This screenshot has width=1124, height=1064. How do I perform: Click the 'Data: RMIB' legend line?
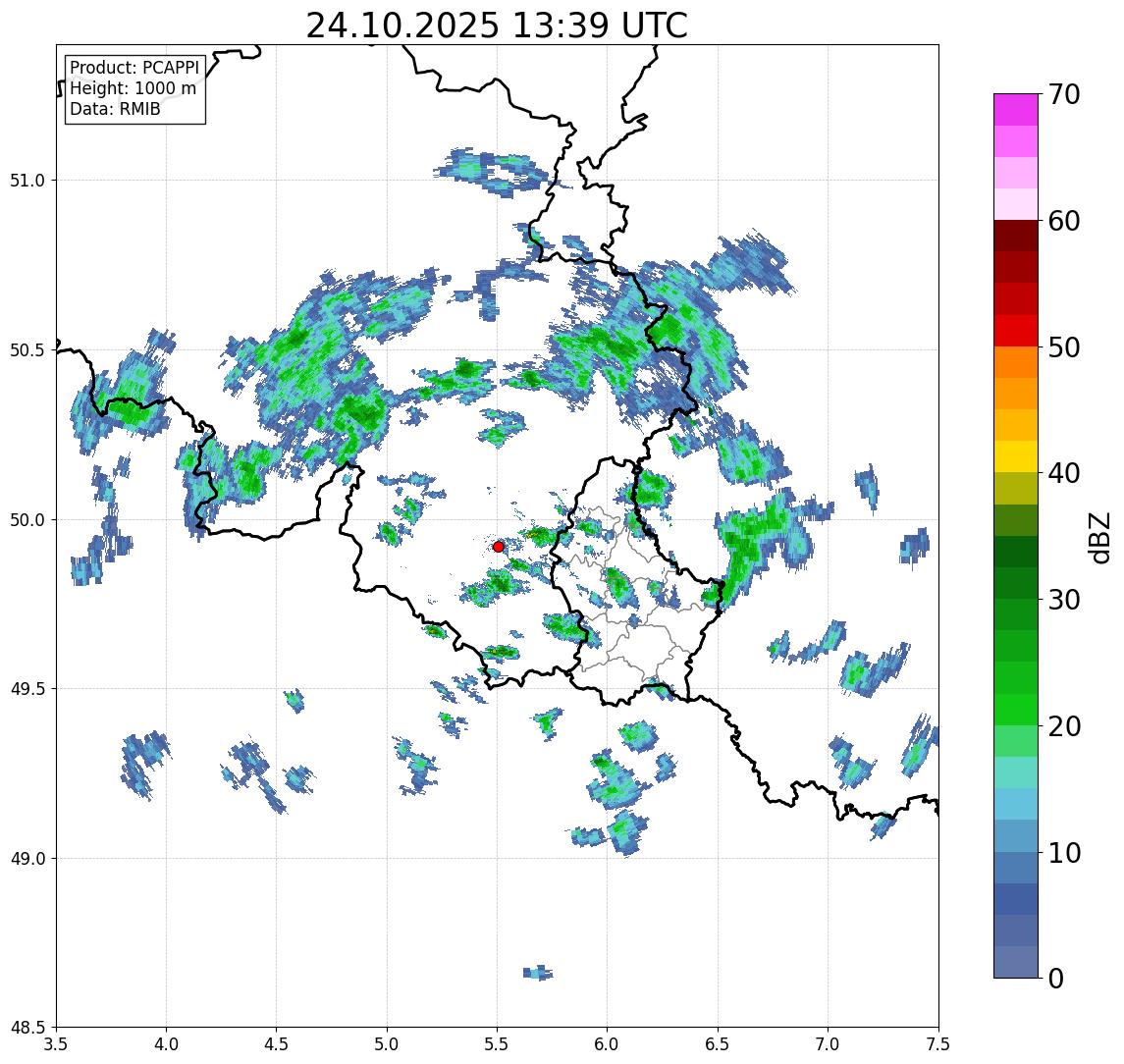point(115,109)
